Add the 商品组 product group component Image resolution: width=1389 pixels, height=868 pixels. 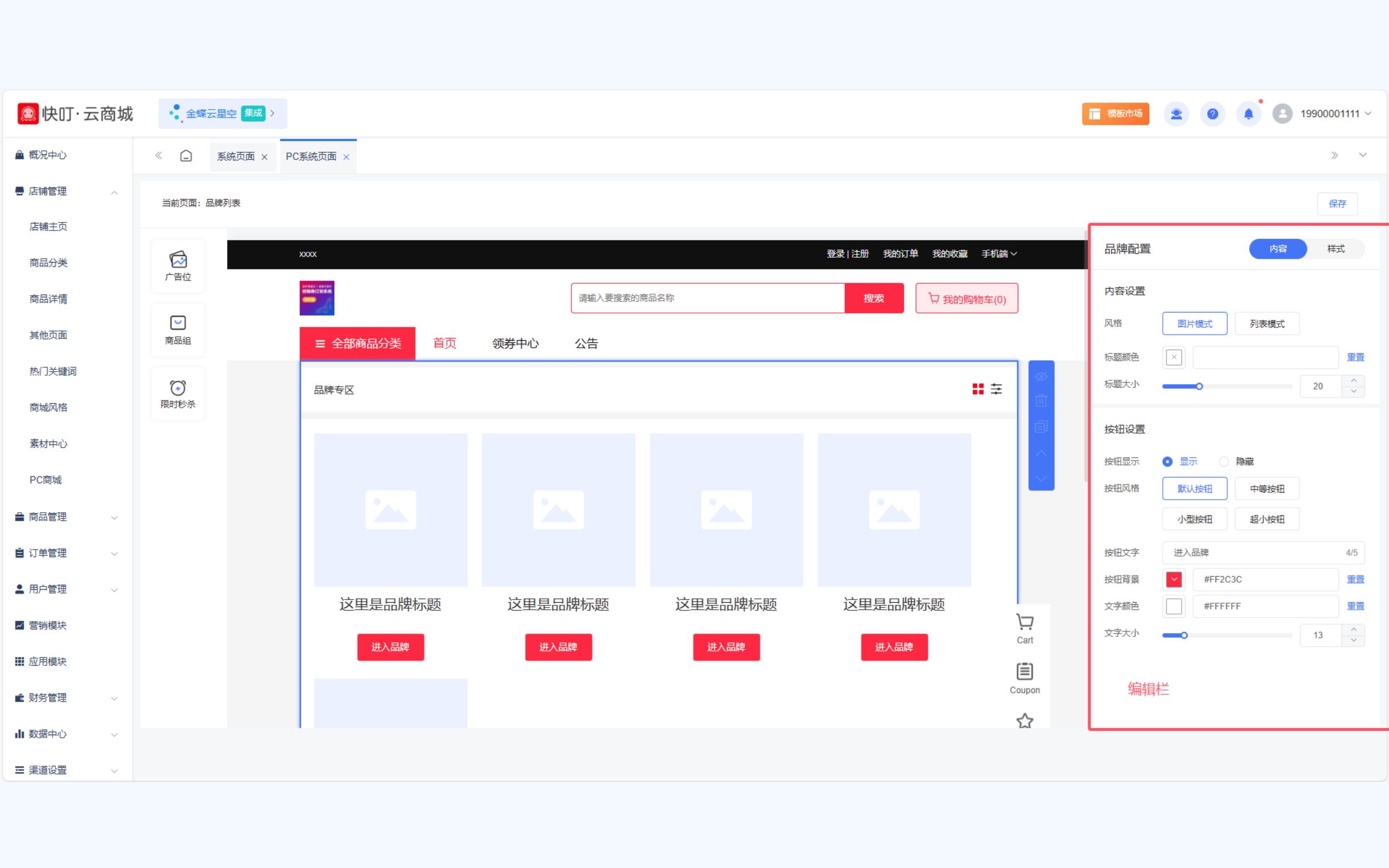pos(178,330)
